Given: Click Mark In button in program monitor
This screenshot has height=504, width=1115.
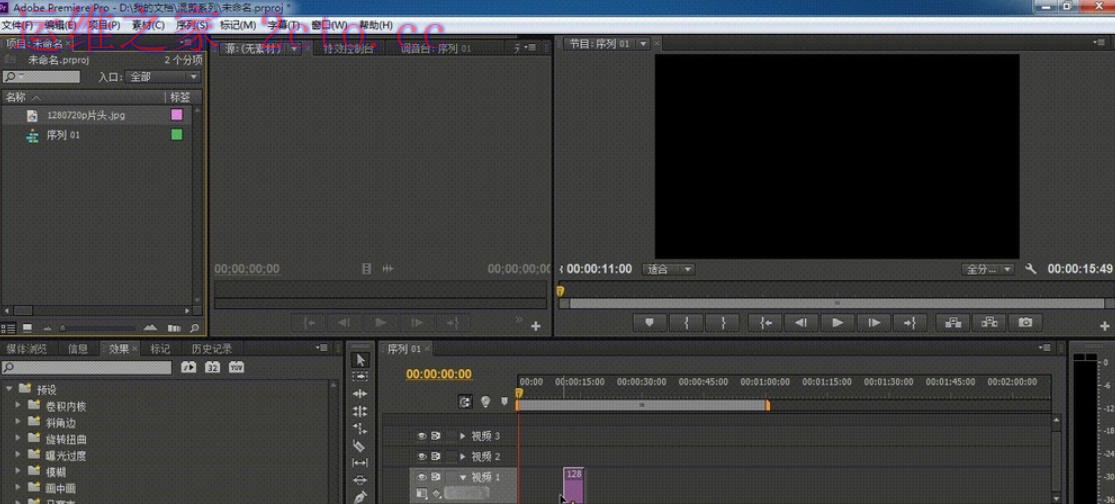Looking at the screenshot, I should pyautogui.click(x=686, y=323).
